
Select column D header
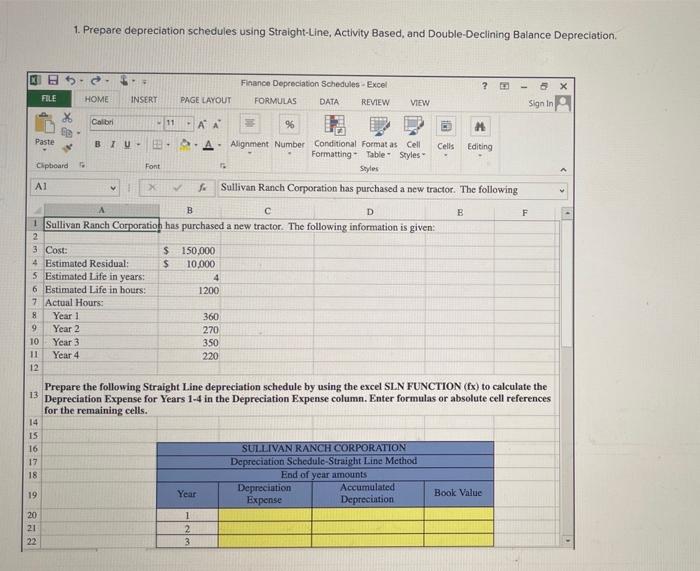click(x=370, y=212)
